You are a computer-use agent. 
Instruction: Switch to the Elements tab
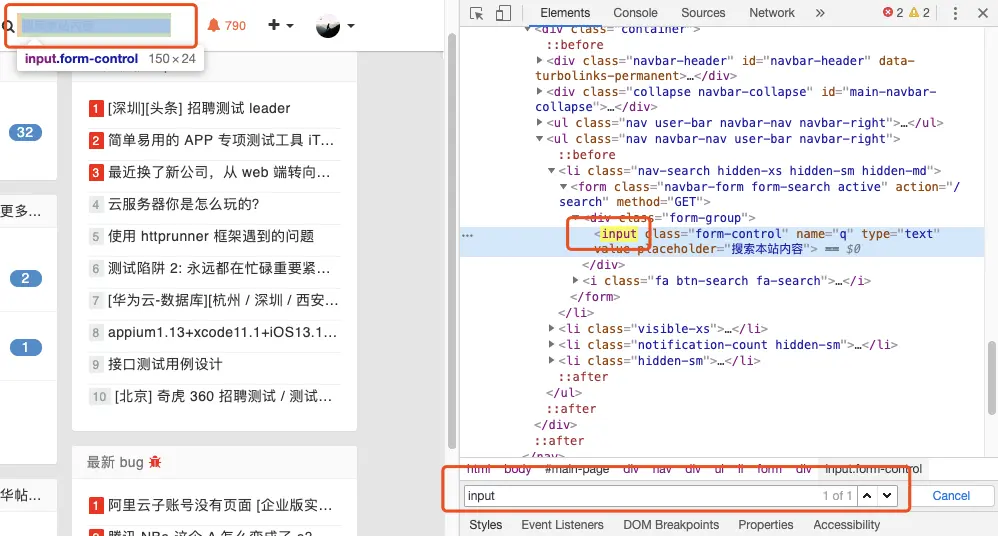[565, 13]
